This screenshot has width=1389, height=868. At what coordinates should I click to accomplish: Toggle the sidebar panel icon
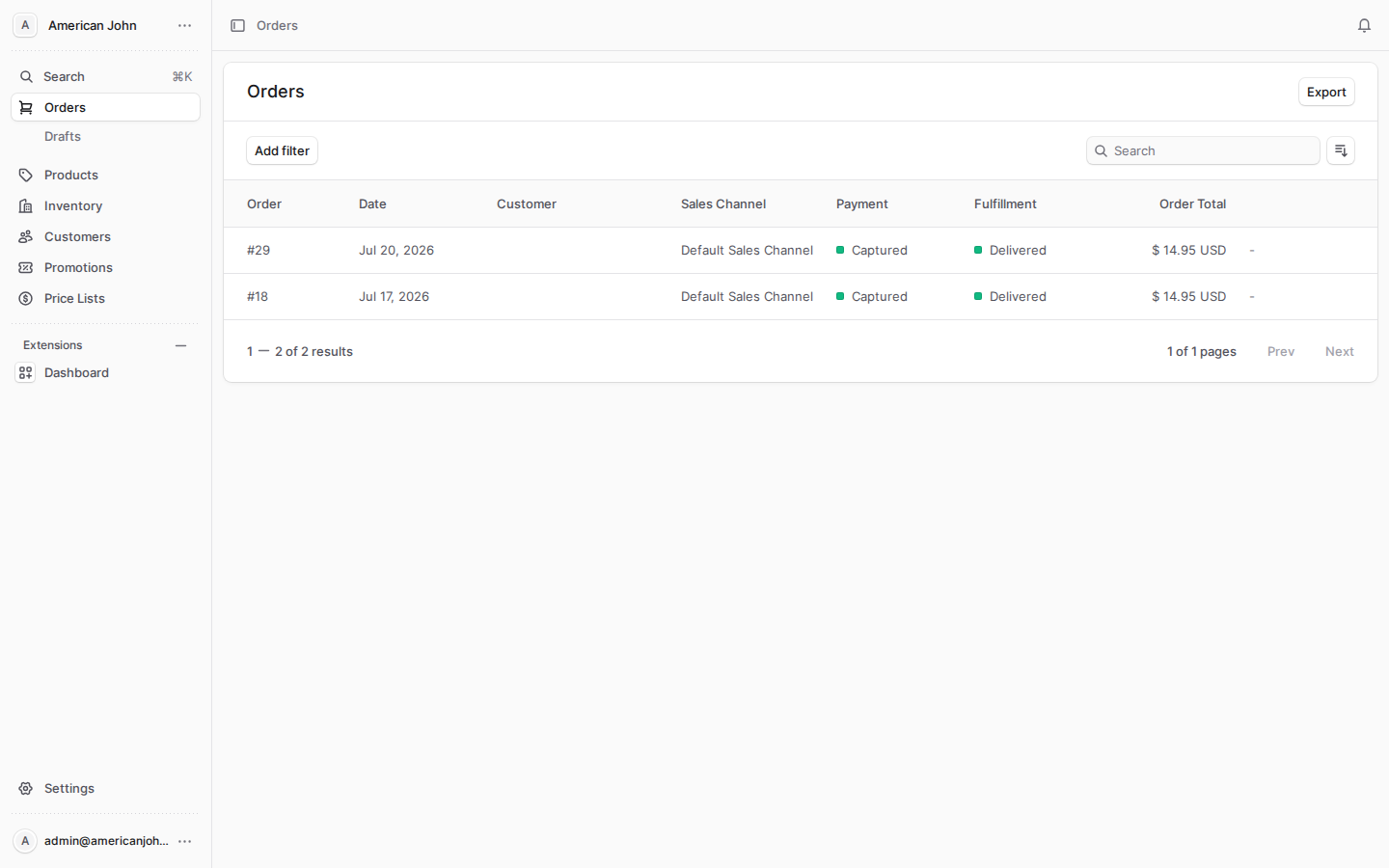point(237,26)
